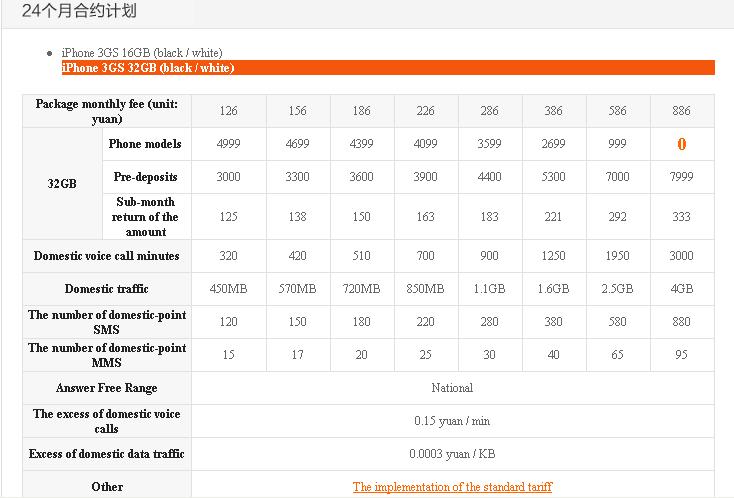This screenshot has width=734, height=498.
Task: Click the 510 voice minutes cell
Action: 362,256
